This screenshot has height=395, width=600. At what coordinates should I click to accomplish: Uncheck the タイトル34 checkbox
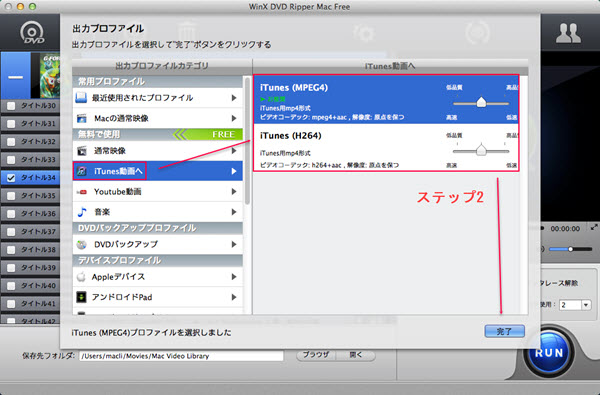tap(11, 178)
